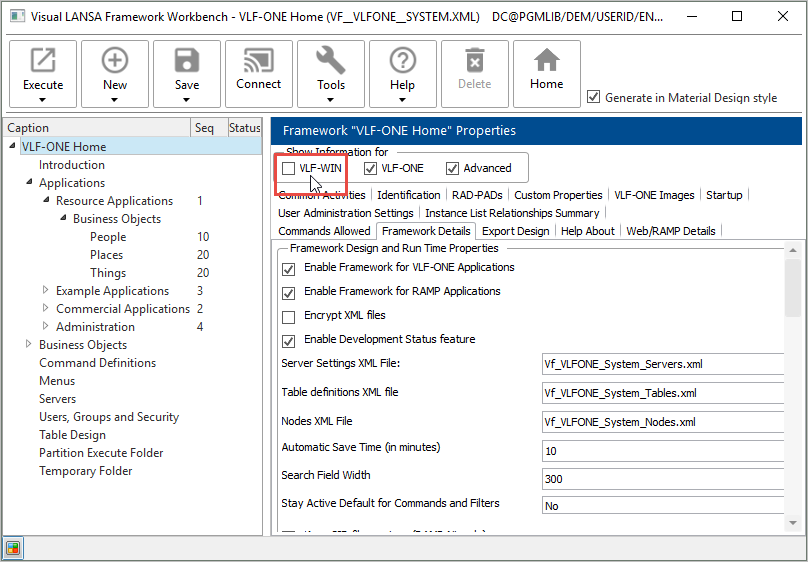Click the status bar icon at bottom left

point(13,548)
